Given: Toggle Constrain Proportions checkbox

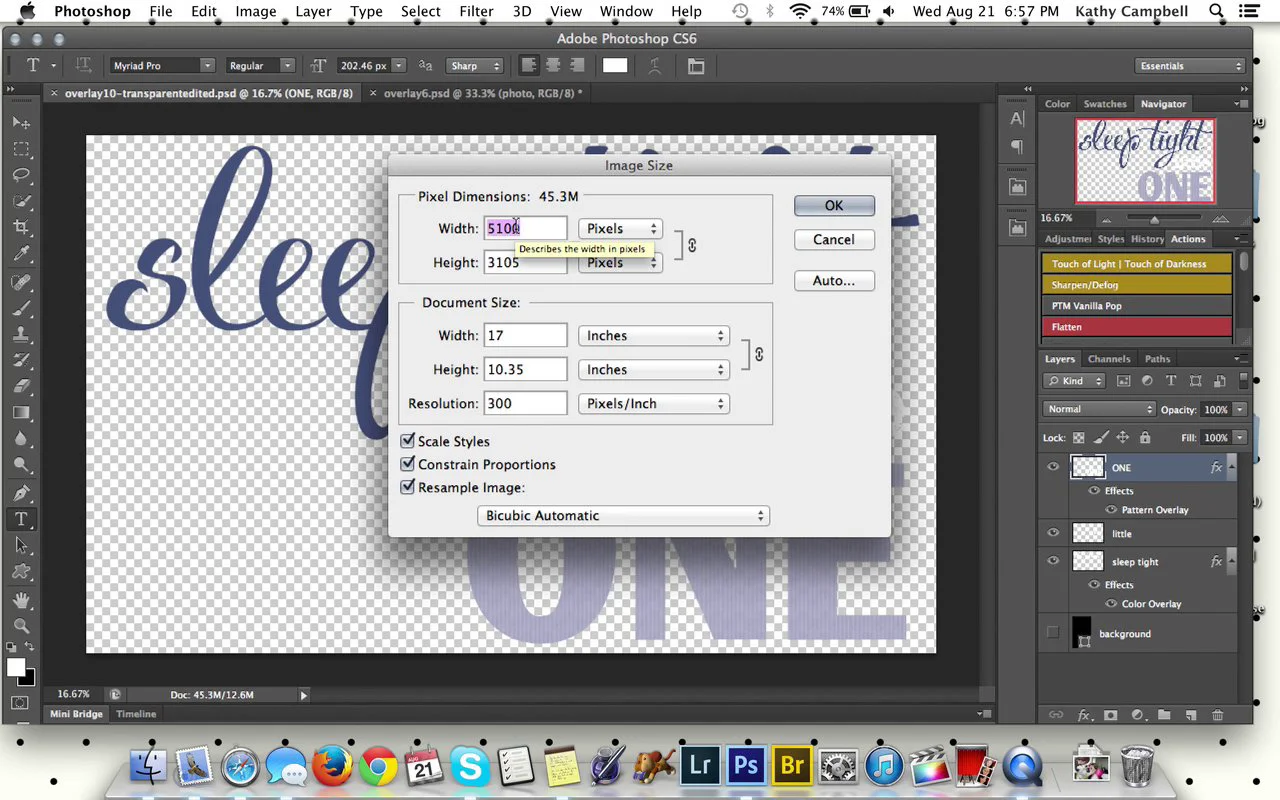Looking at the screenshot, I should [408, 464].
